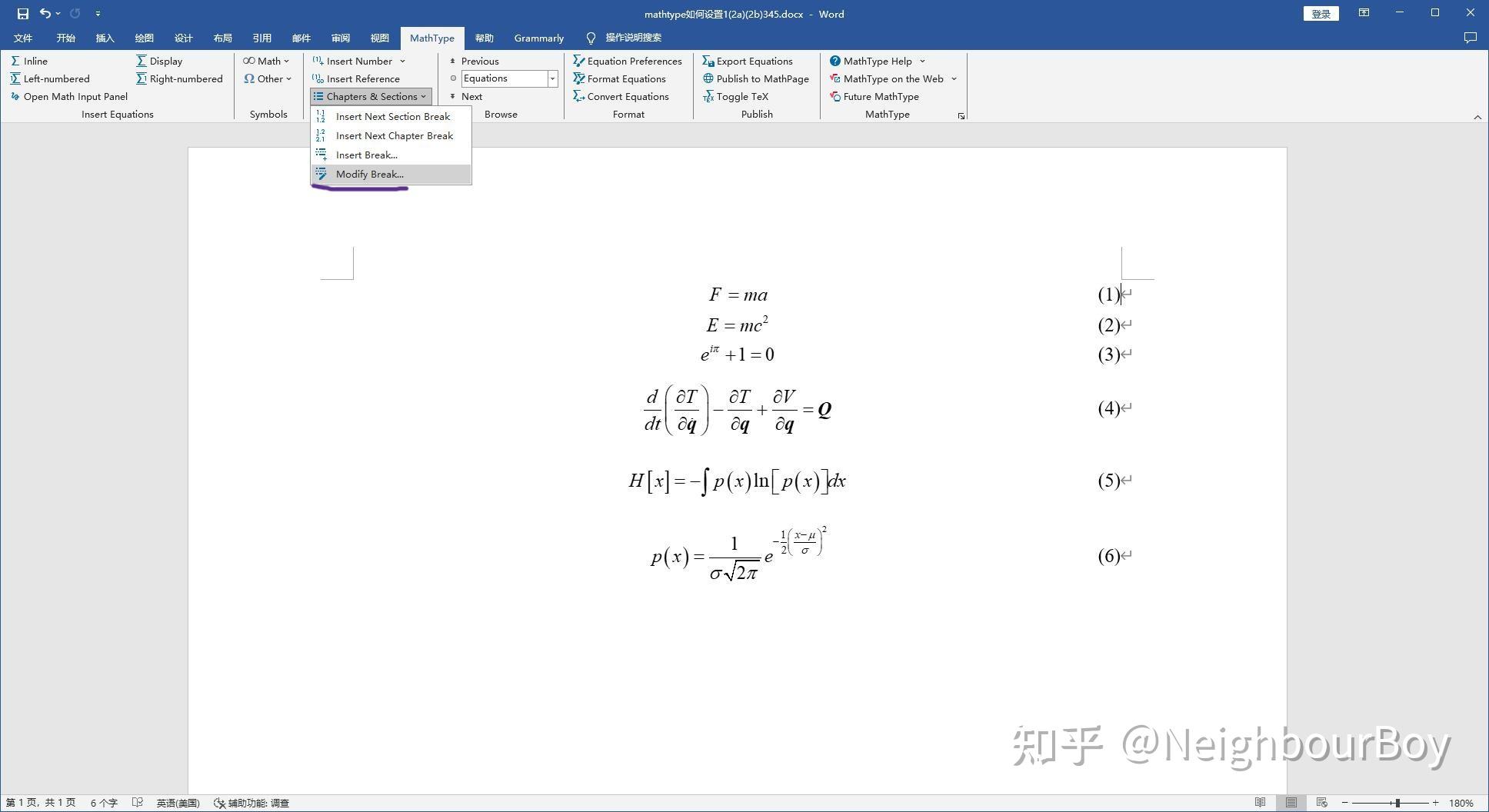Viewport: 1489px width, 812px height.
Task: Switch to the Grammarly ribbon tab
Action: coord(538,38)
